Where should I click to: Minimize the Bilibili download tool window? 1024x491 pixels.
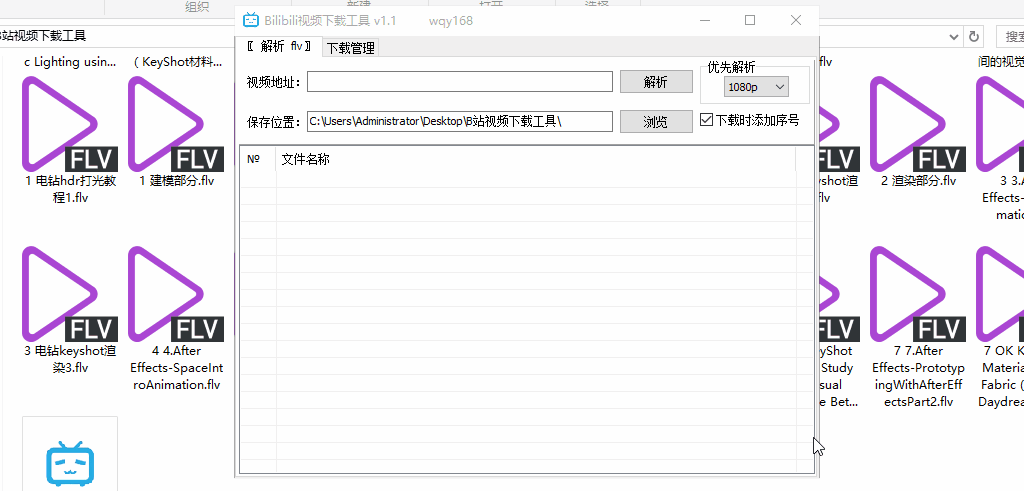(x=704, y=20)
